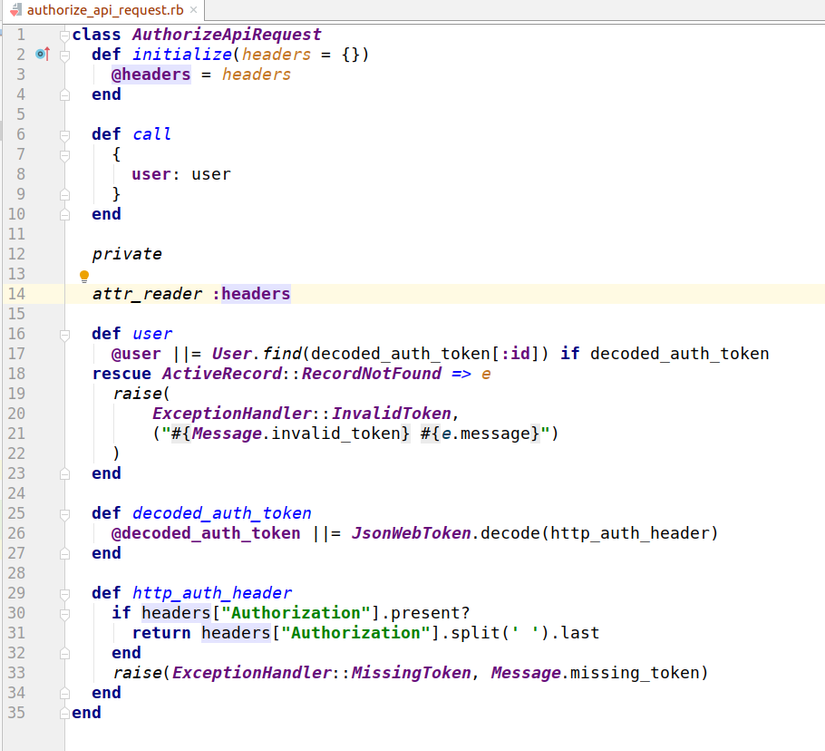
Task: Collapse the hash literal fold on line 7
Action: tap(65, 155)
